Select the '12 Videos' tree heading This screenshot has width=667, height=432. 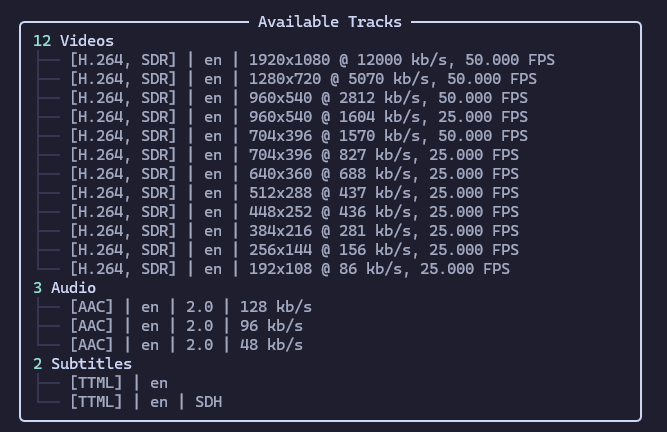tap(73, 41)
